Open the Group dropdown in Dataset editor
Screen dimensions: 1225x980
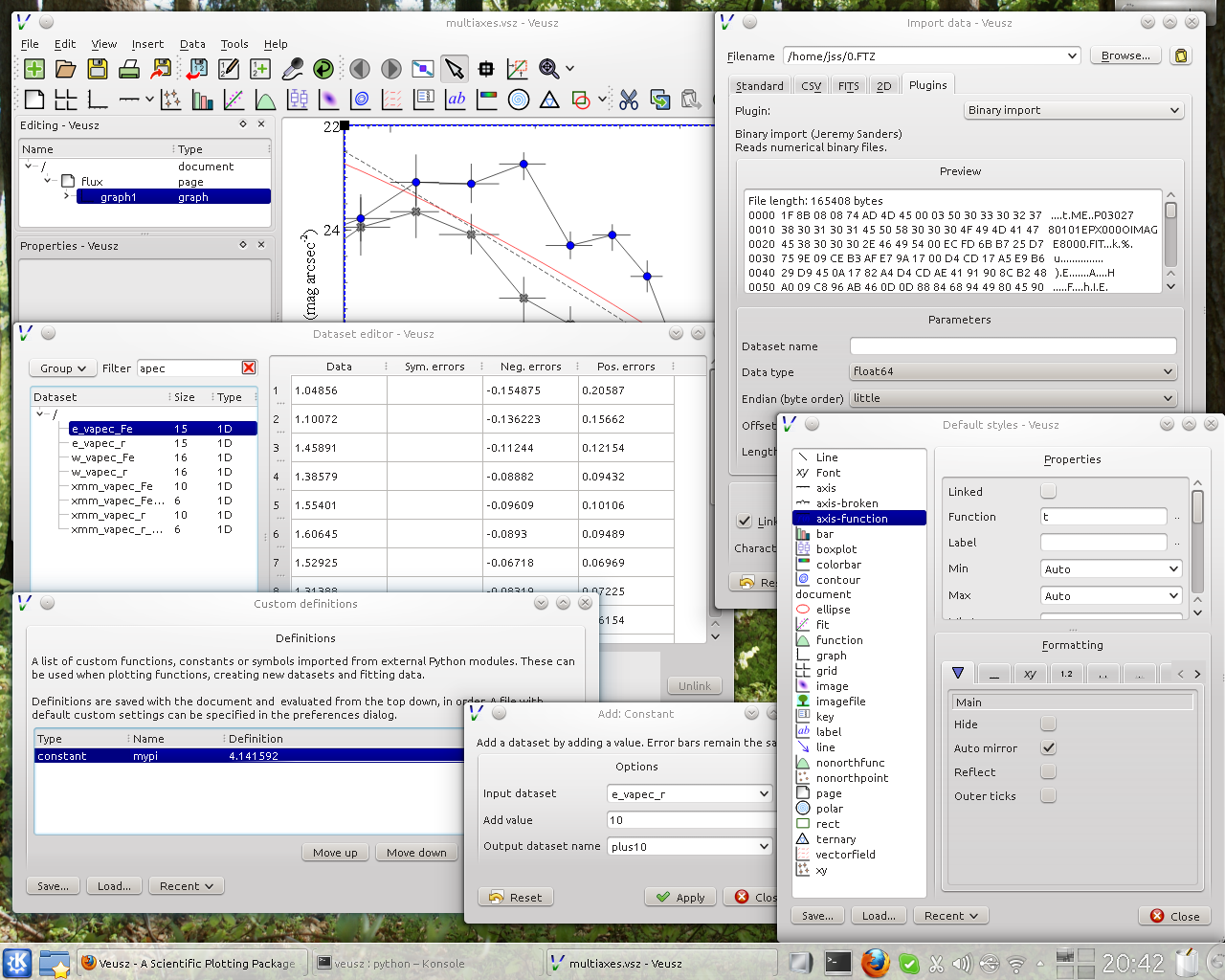click(x=63, y=368)
